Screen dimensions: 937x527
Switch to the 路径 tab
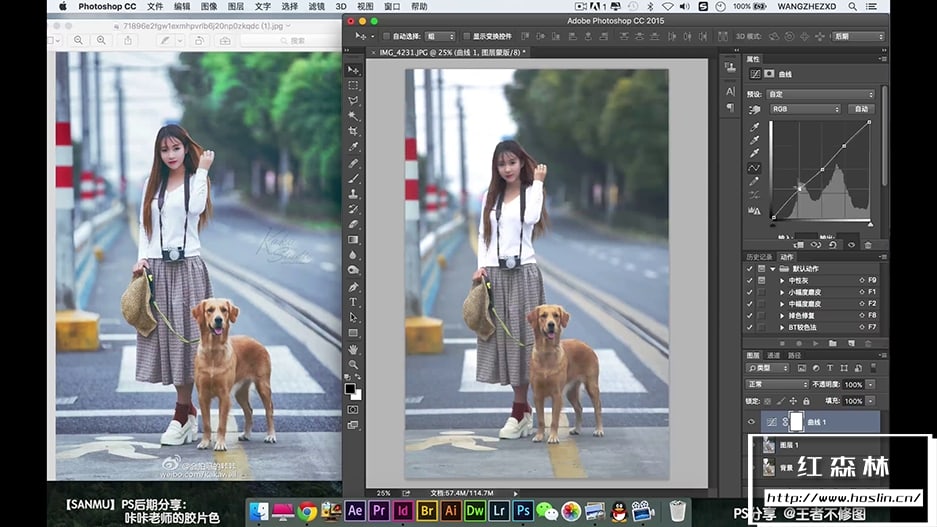(x=794, y=356)
